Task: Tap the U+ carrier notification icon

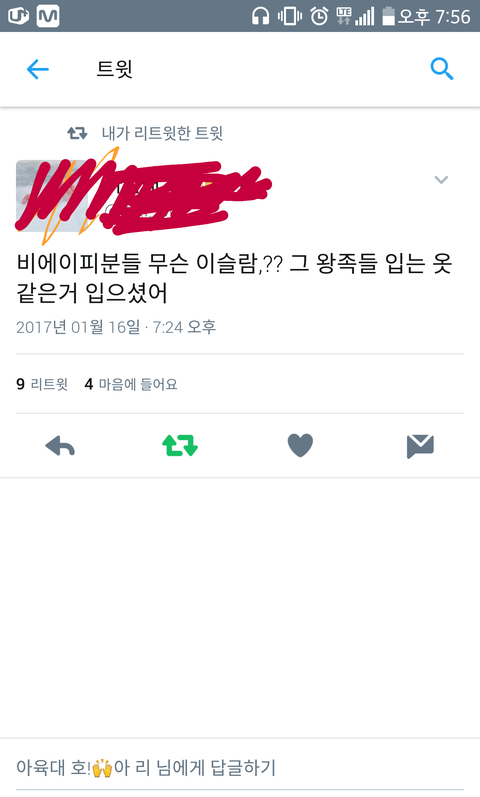Action: tap(18, 16)
